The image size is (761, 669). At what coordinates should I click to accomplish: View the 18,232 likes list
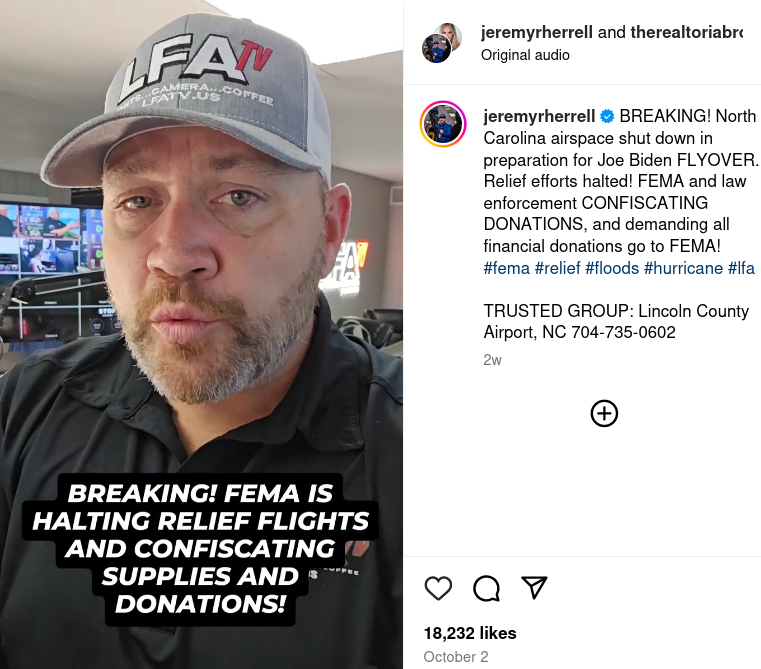pos(470,633)
